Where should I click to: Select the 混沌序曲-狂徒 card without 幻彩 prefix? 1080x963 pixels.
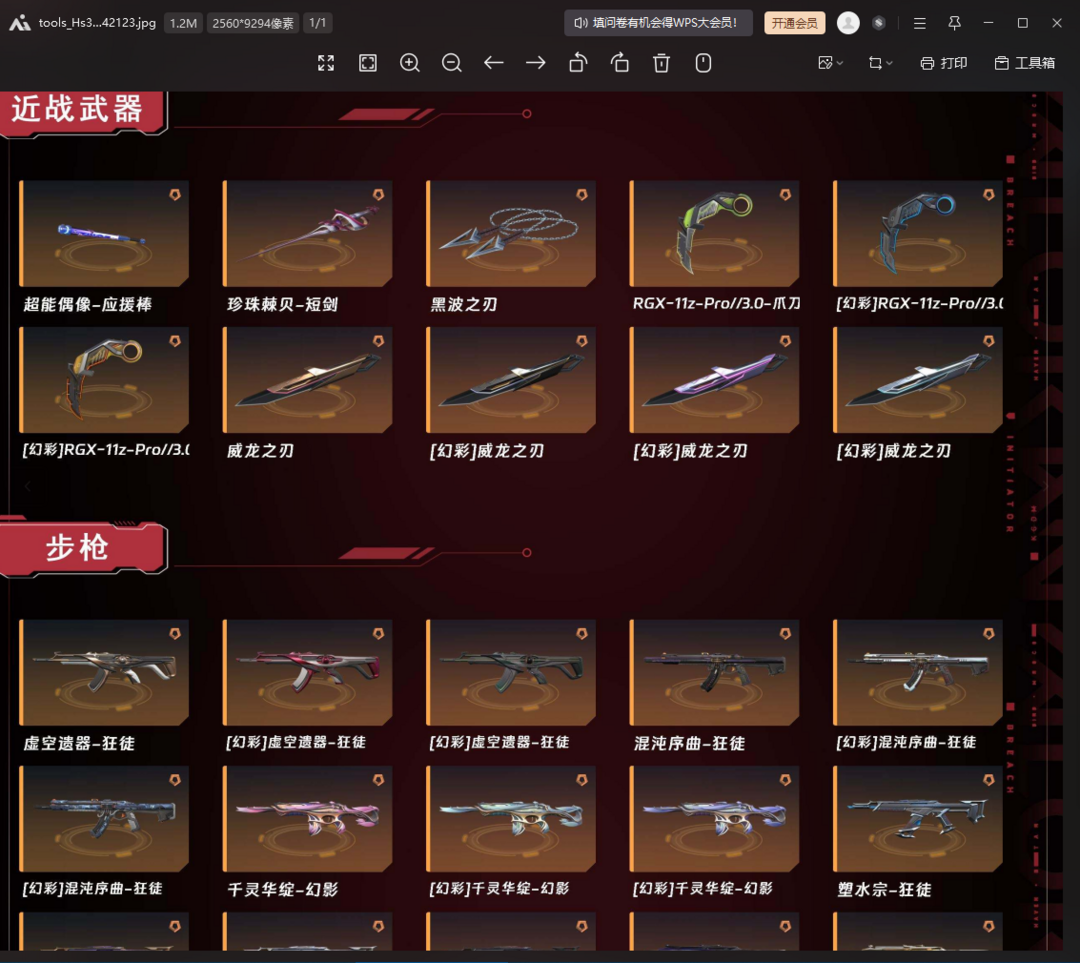(714, 672)
